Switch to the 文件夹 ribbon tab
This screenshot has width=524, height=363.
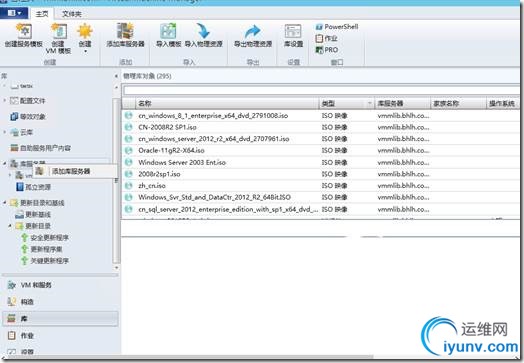pyautogui.click(x=72, y=14)
